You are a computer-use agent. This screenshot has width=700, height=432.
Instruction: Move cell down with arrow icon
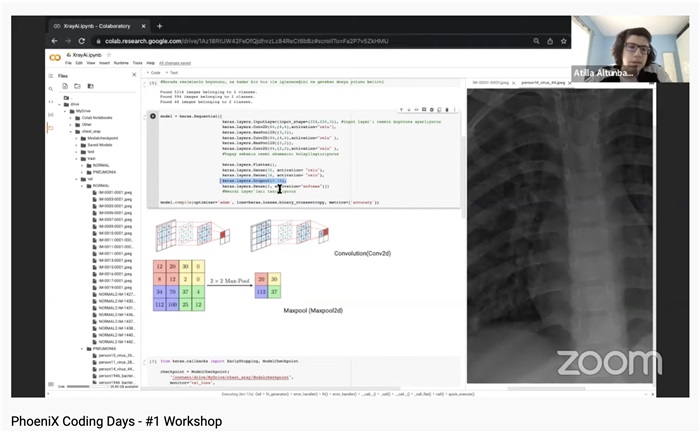pyautogui.click(x=408, y=109)
